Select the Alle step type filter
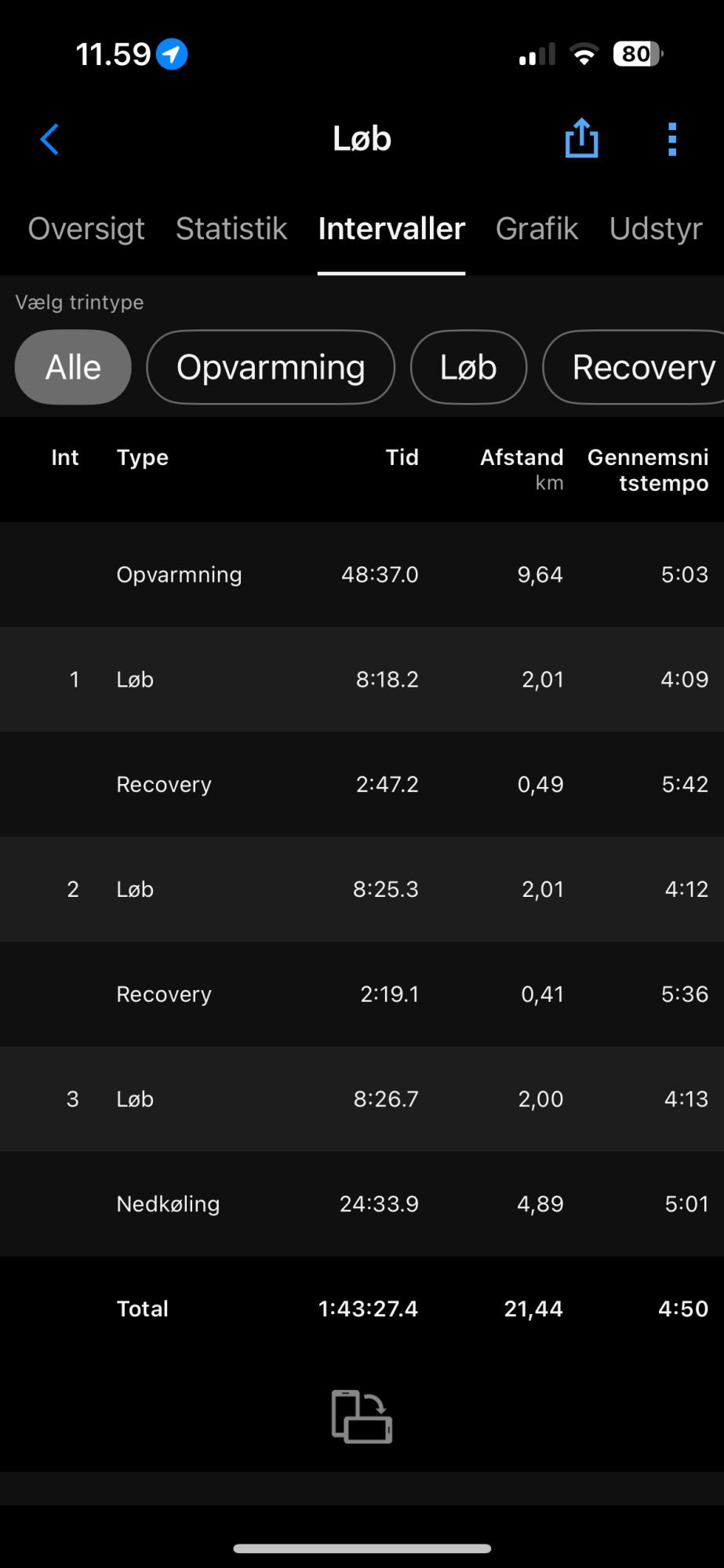724x1568 pixels. pos(73,367)
